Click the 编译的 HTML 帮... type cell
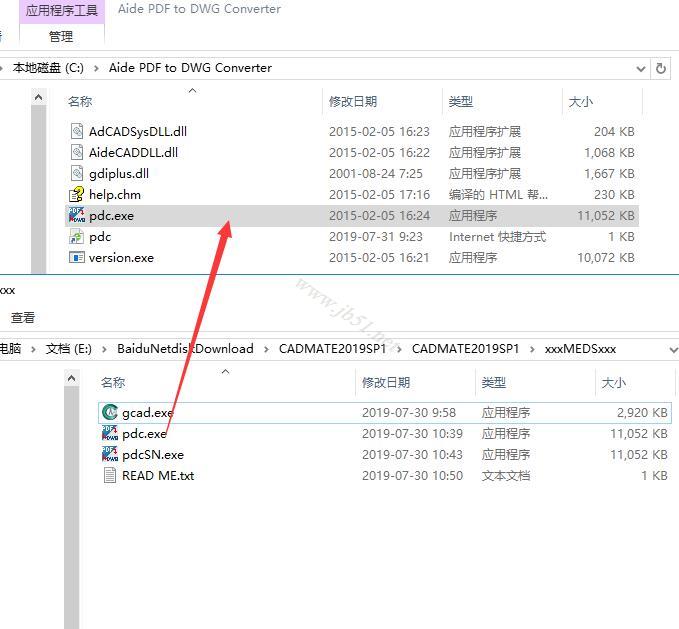Viewport: 679px width, 629px height. click(498, 195)
